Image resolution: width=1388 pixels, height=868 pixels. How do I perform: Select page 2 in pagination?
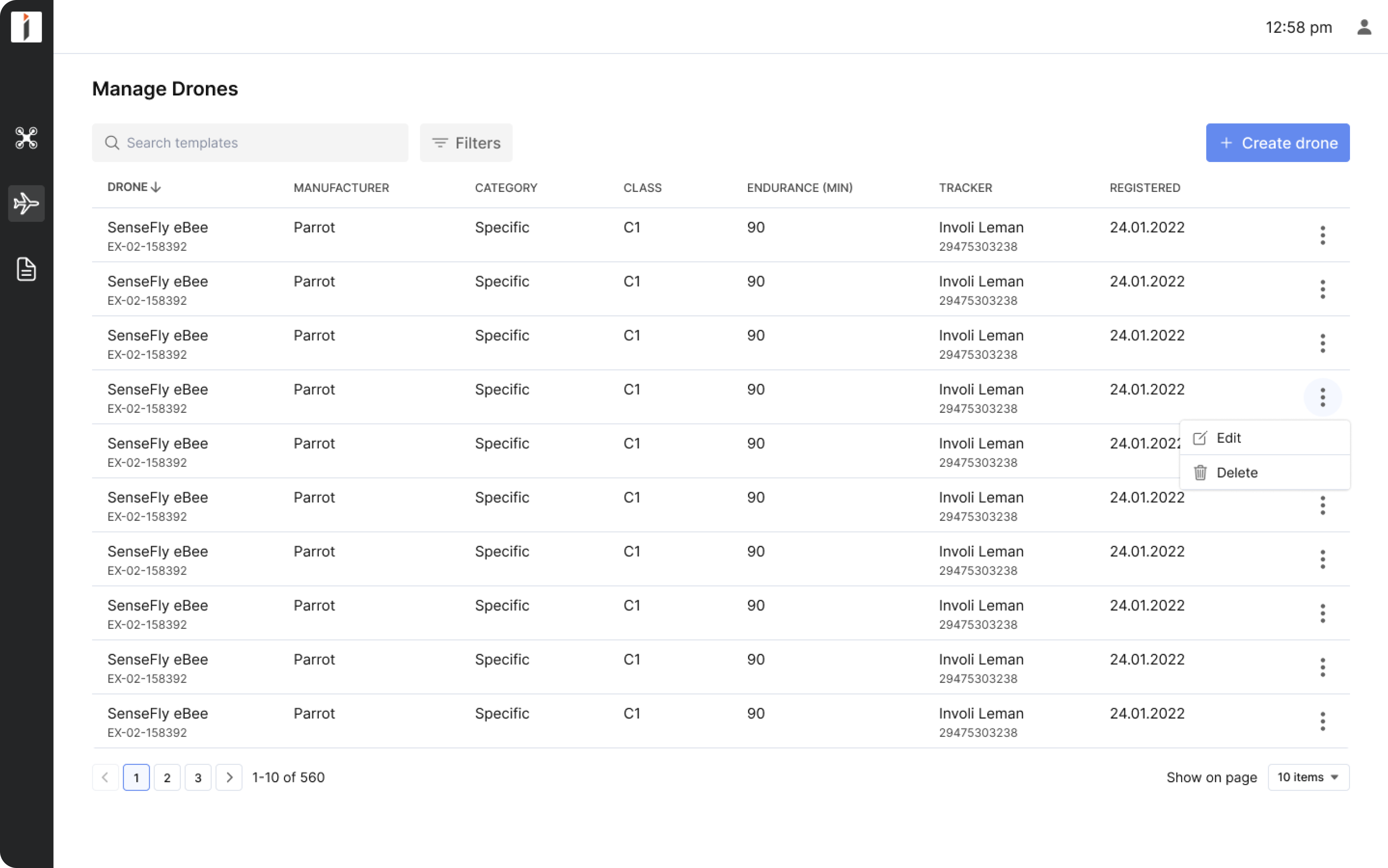[x=167, y=777]
